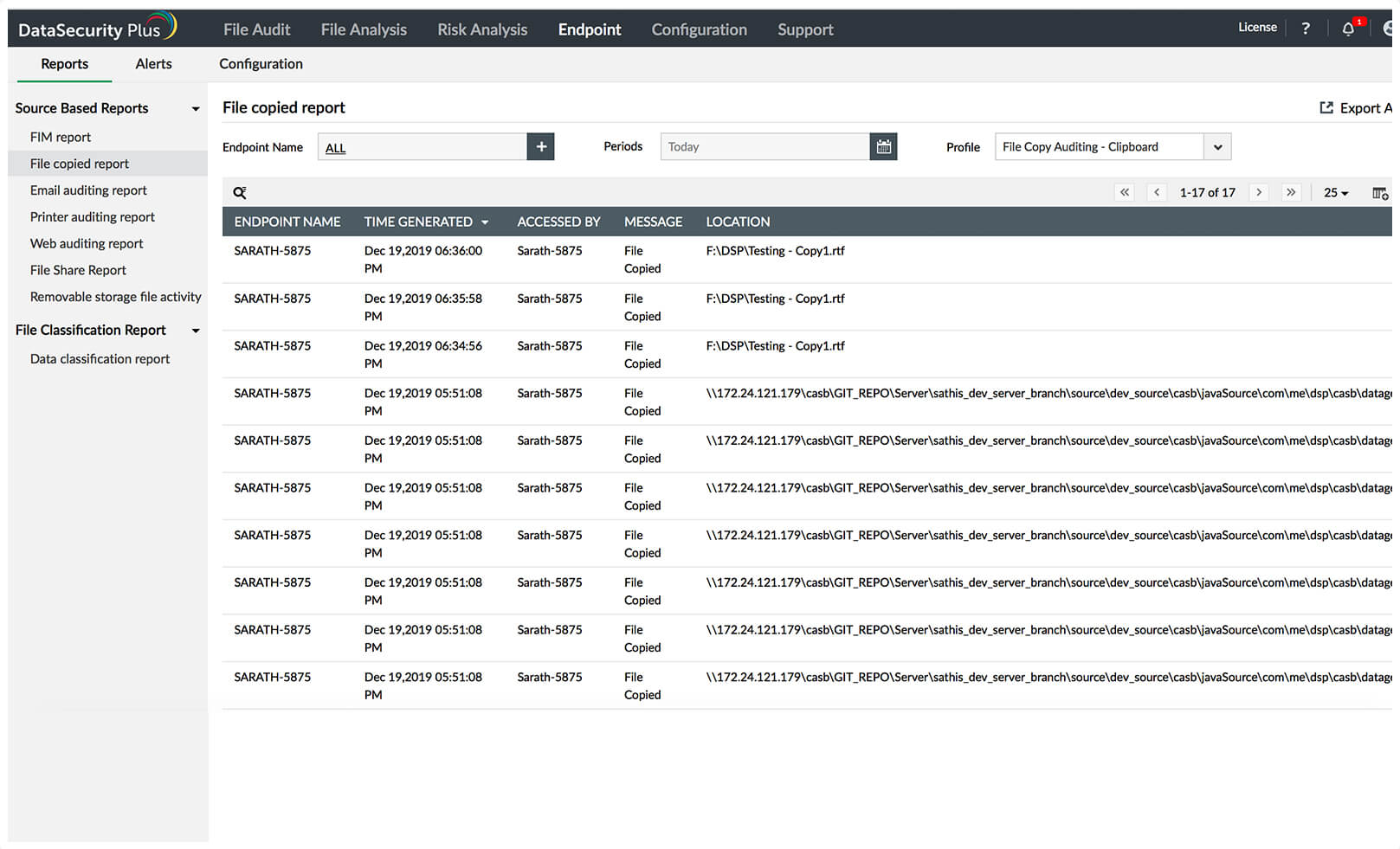Click ACCESSED BY header to sort column
1400x849 pixels.
558,222
